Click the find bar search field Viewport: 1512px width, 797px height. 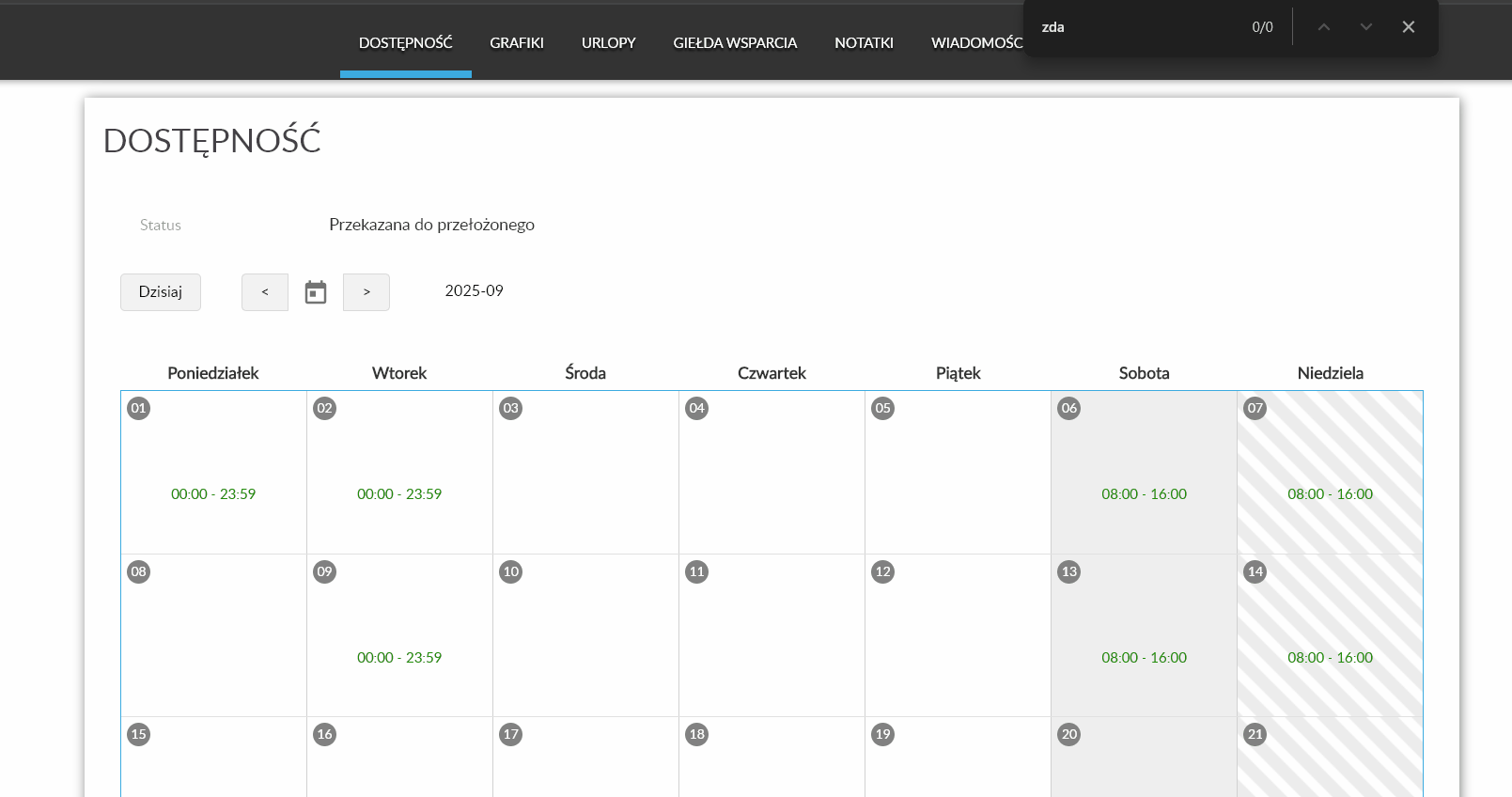coord(1137,27)
